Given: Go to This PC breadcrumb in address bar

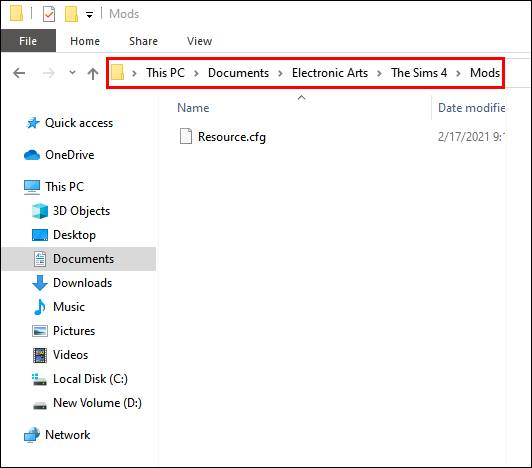Looking at the screenshot, I should 166,73.
